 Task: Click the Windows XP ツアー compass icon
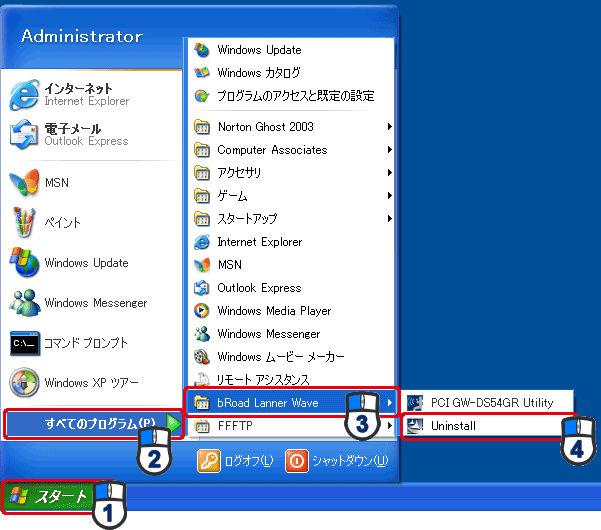coord(24,382)
